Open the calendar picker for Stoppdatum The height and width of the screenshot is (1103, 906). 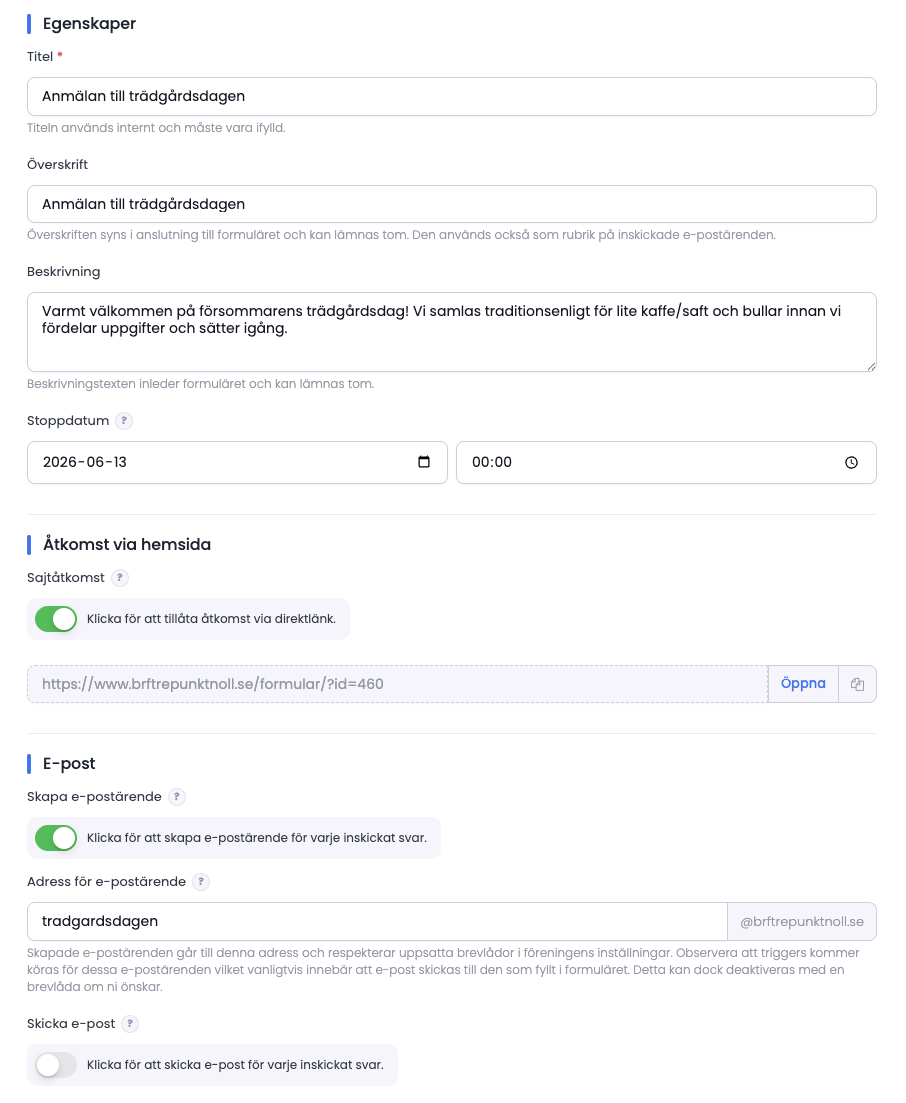click(x=423, y=462)
